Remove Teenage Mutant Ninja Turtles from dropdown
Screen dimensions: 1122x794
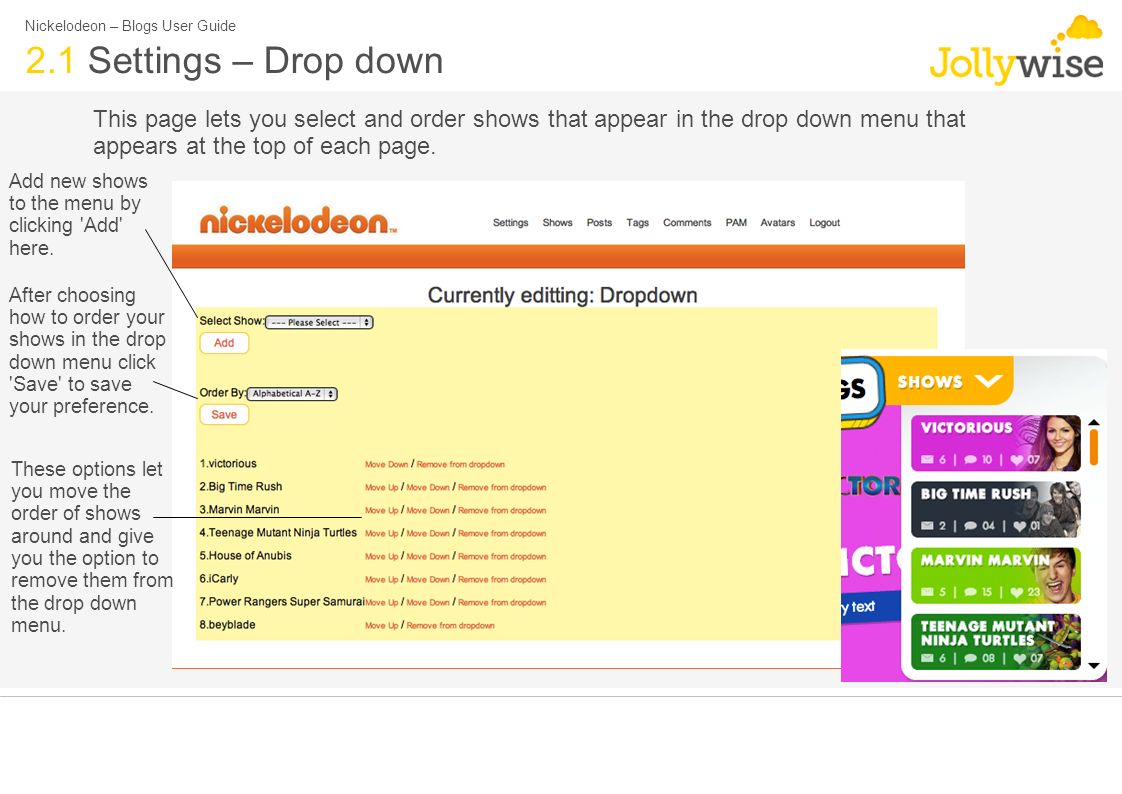point(502,533)
